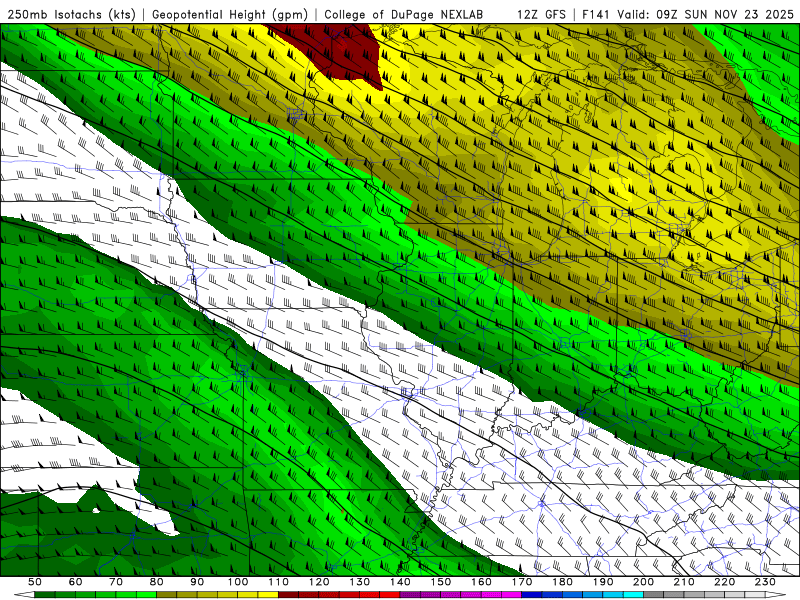Click the dark red swatch right of 110
Screen dimensions: 800x600
point(288,595)
